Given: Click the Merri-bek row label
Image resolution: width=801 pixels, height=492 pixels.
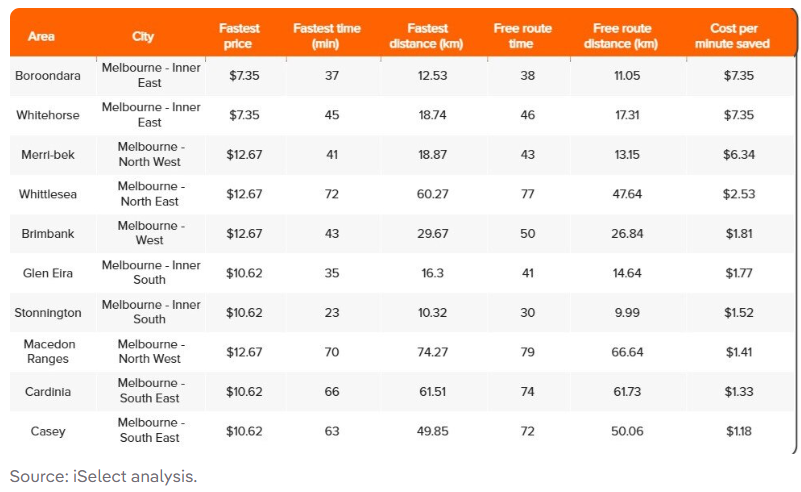Looking at the screenshot, I should [x=48, y=154].
